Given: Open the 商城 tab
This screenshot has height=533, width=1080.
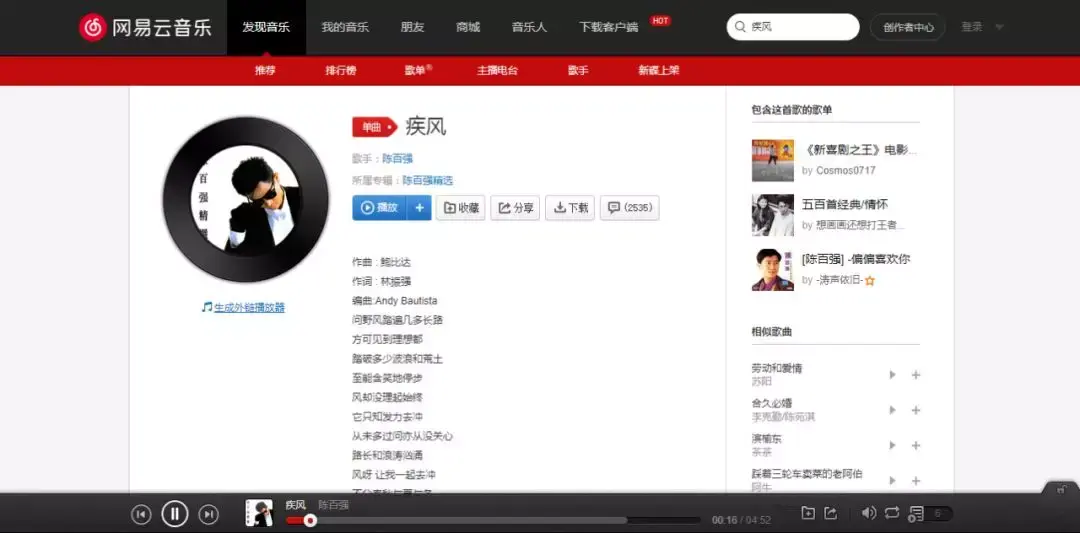Looking at the screenshot, I should pos(468,28).
